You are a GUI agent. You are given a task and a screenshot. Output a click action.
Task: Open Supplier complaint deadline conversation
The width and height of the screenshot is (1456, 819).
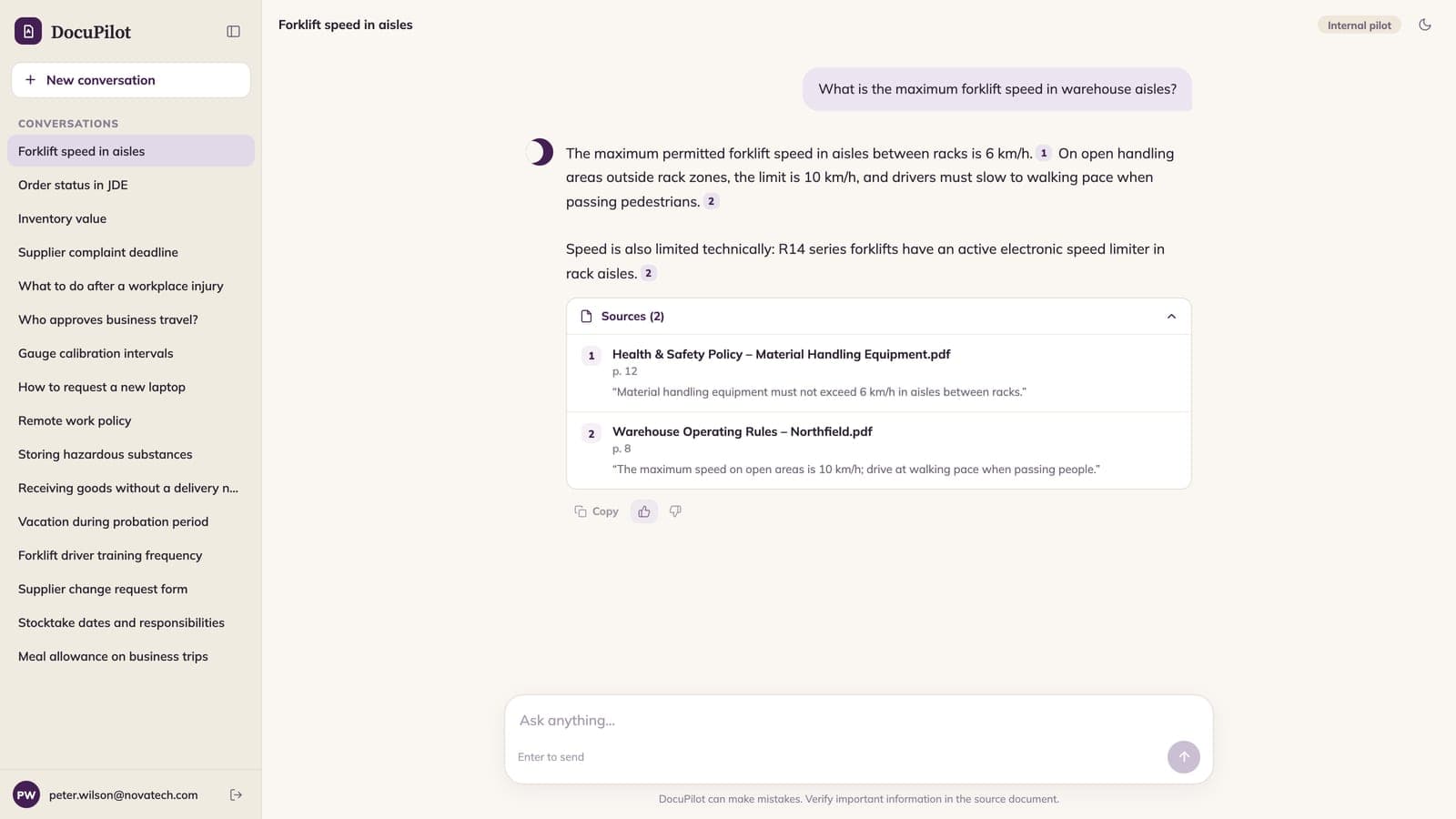(x=131, y=252)
